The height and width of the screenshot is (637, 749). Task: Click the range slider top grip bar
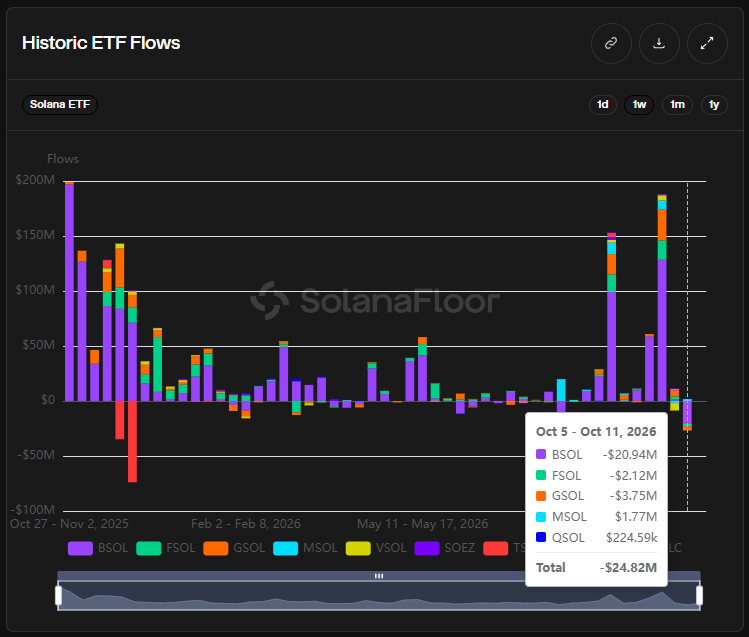(x=379, y=576)
